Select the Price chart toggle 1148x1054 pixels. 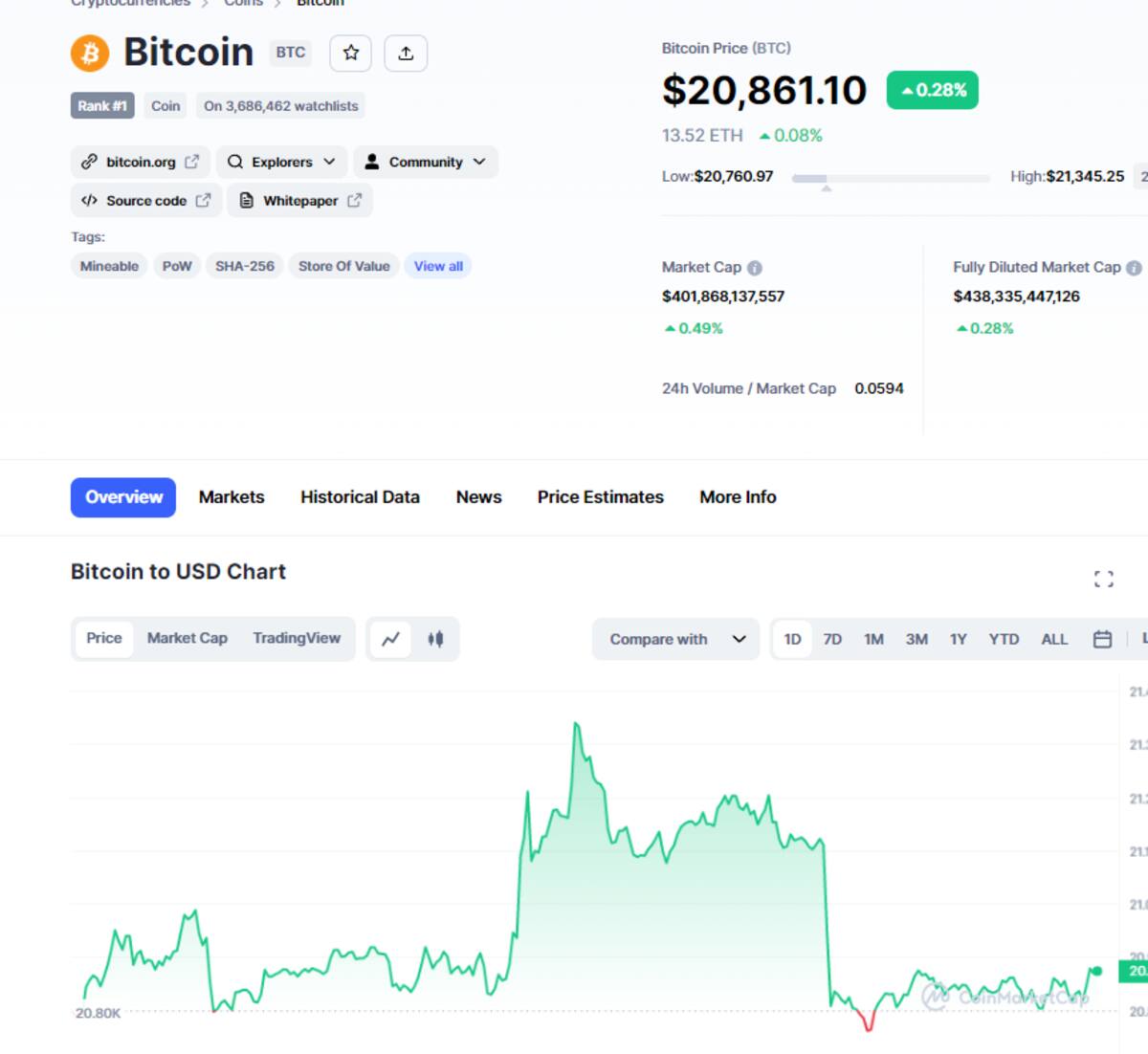pos(104,638)
